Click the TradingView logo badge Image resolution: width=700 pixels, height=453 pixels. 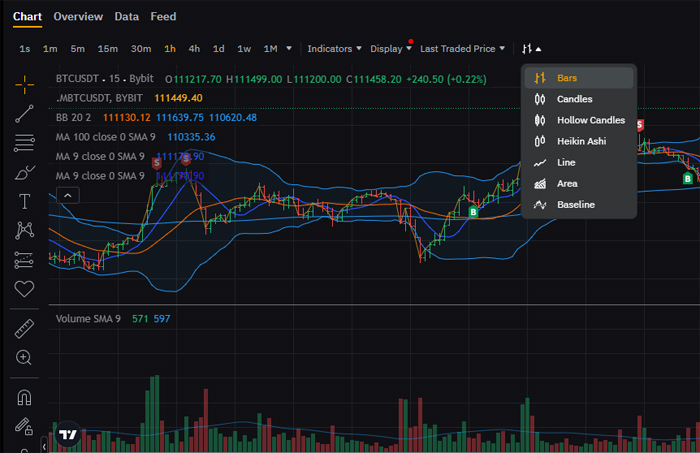click(68, 434)
